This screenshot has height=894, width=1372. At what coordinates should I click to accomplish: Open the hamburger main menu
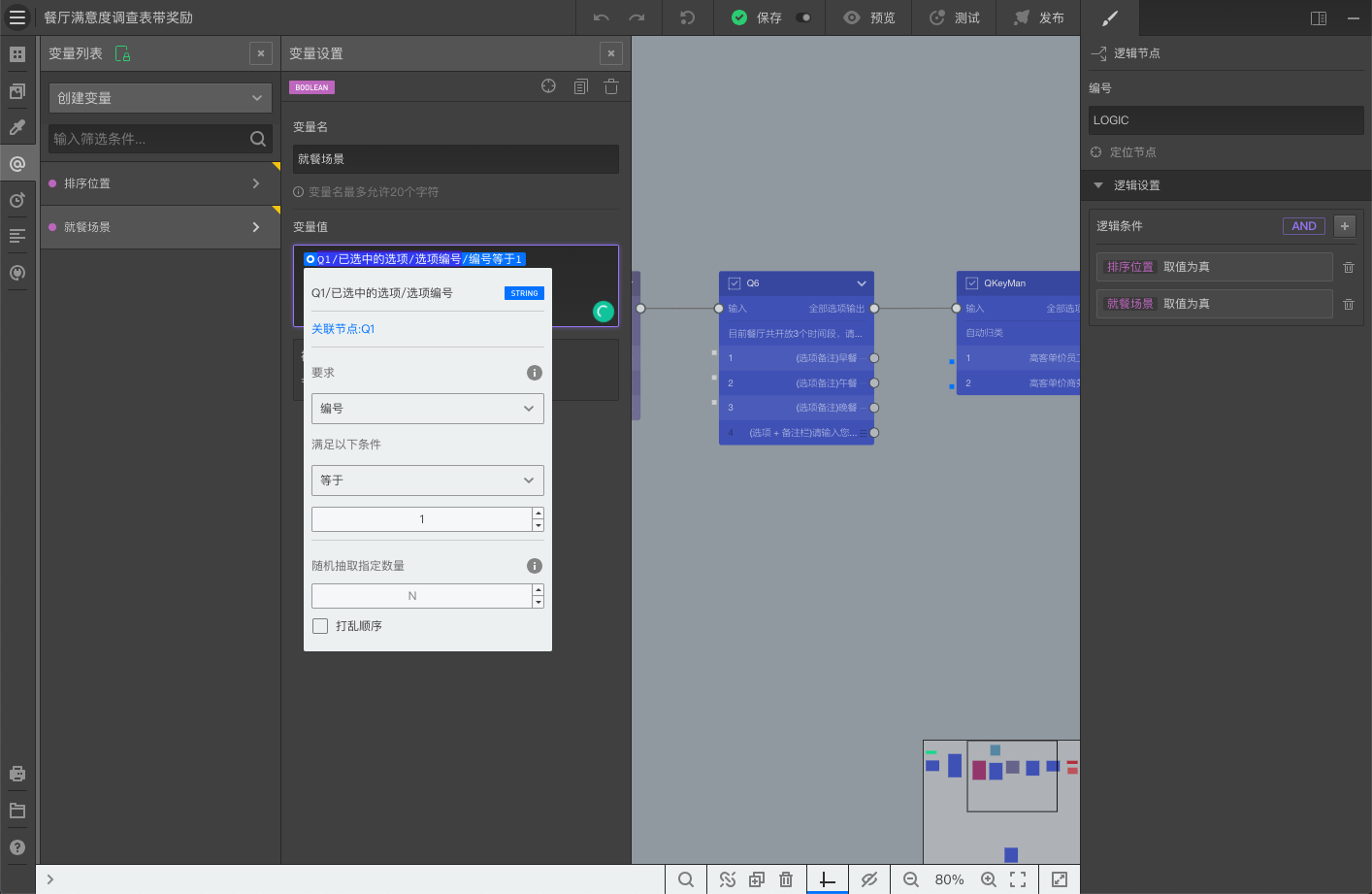[x=17, y=17]
